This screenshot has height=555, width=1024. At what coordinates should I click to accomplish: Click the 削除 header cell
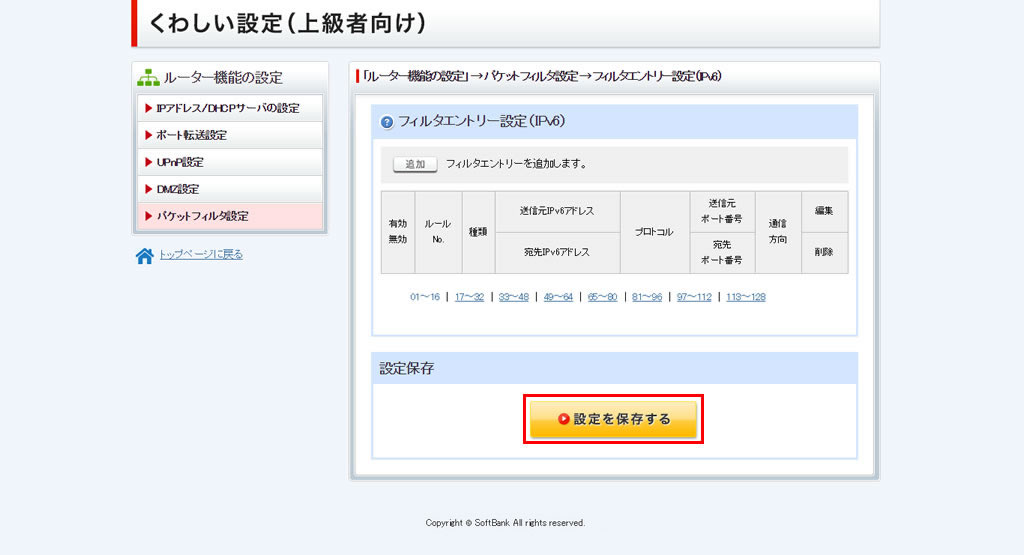pyautogui.click(x=824, y=252)
